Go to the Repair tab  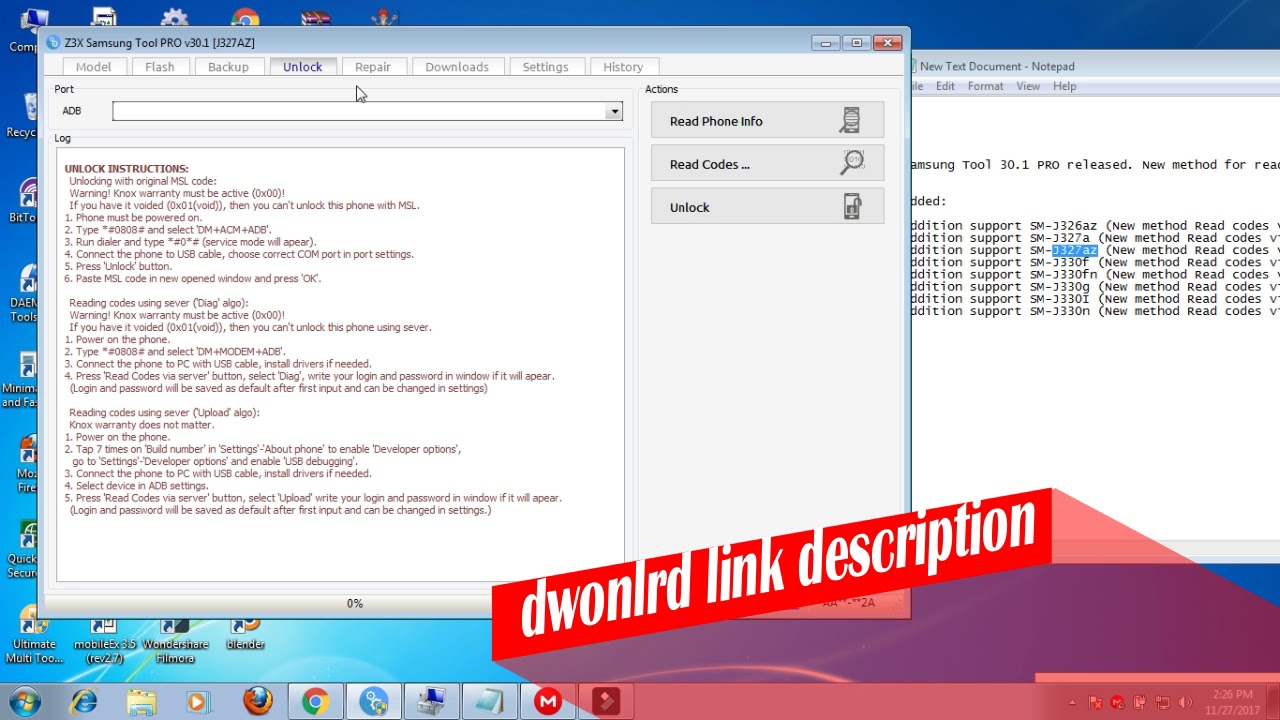373,67
